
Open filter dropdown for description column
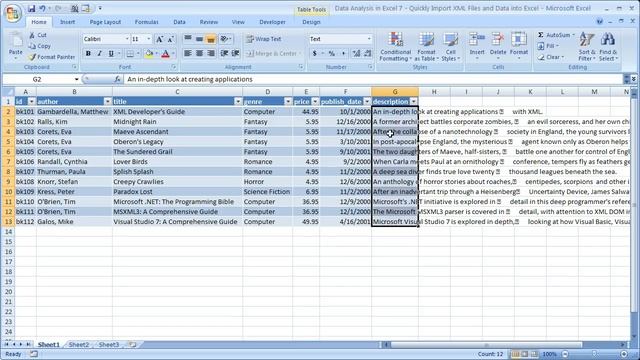pos(413,102)
